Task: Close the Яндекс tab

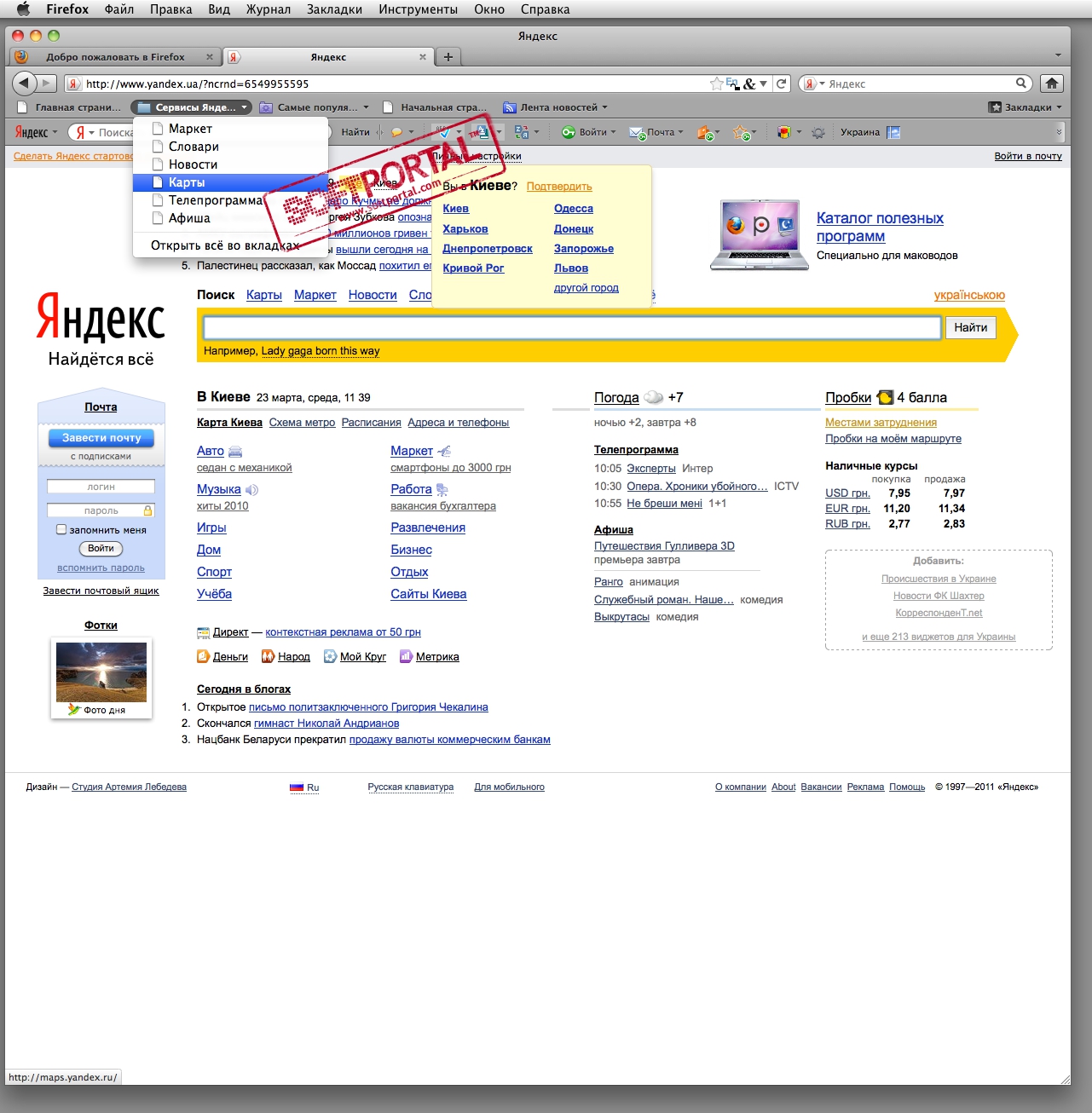Action: coord(423,57)
